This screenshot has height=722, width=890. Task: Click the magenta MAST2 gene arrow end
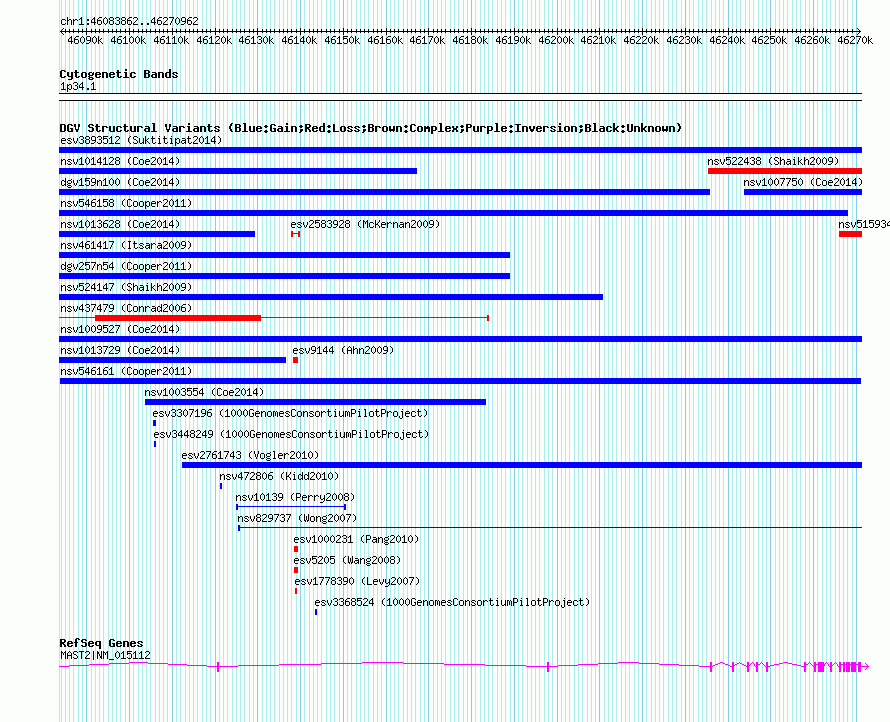coord(866,667)
